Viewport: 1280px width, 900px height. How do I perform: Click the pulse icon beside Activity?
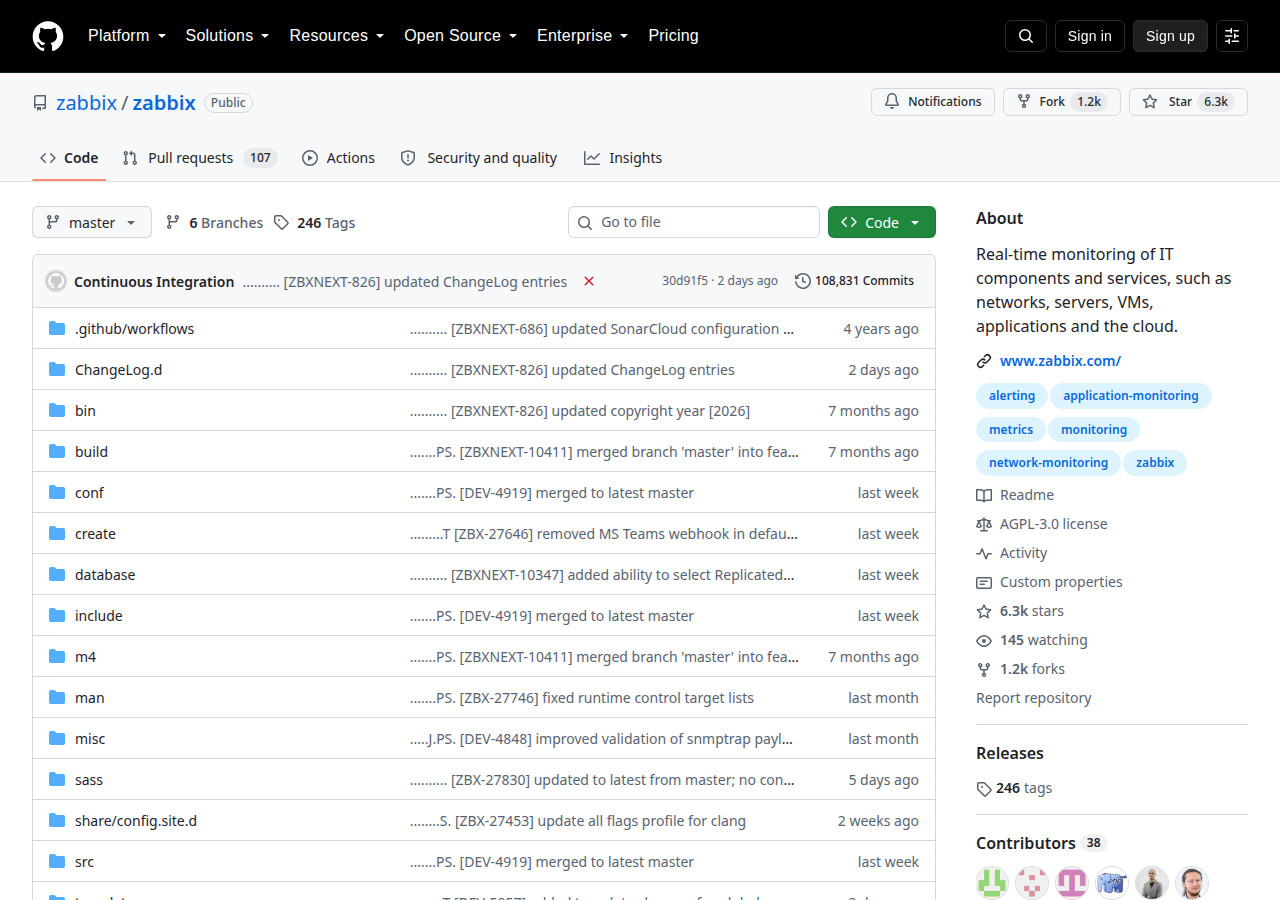(x=984, y=553)
